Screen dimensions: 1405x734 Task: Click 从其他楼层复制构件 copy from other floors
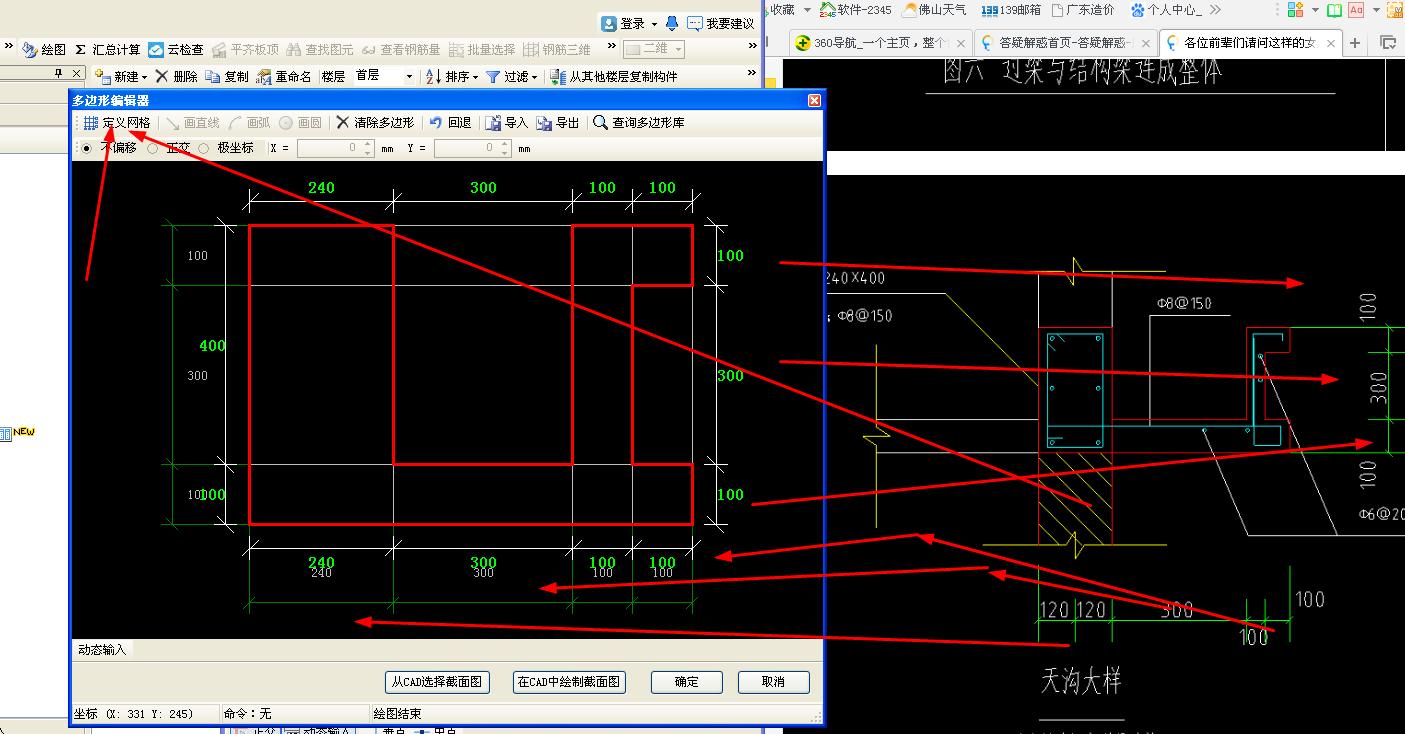click(x=613, y=76)
